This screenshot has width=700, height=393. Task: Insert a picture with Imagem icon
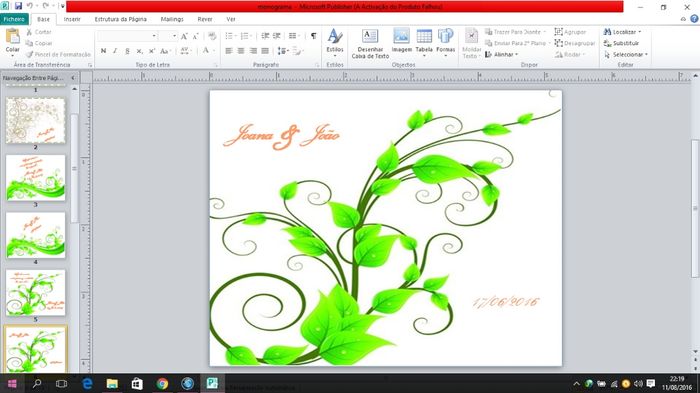click(x=401, y=41)
